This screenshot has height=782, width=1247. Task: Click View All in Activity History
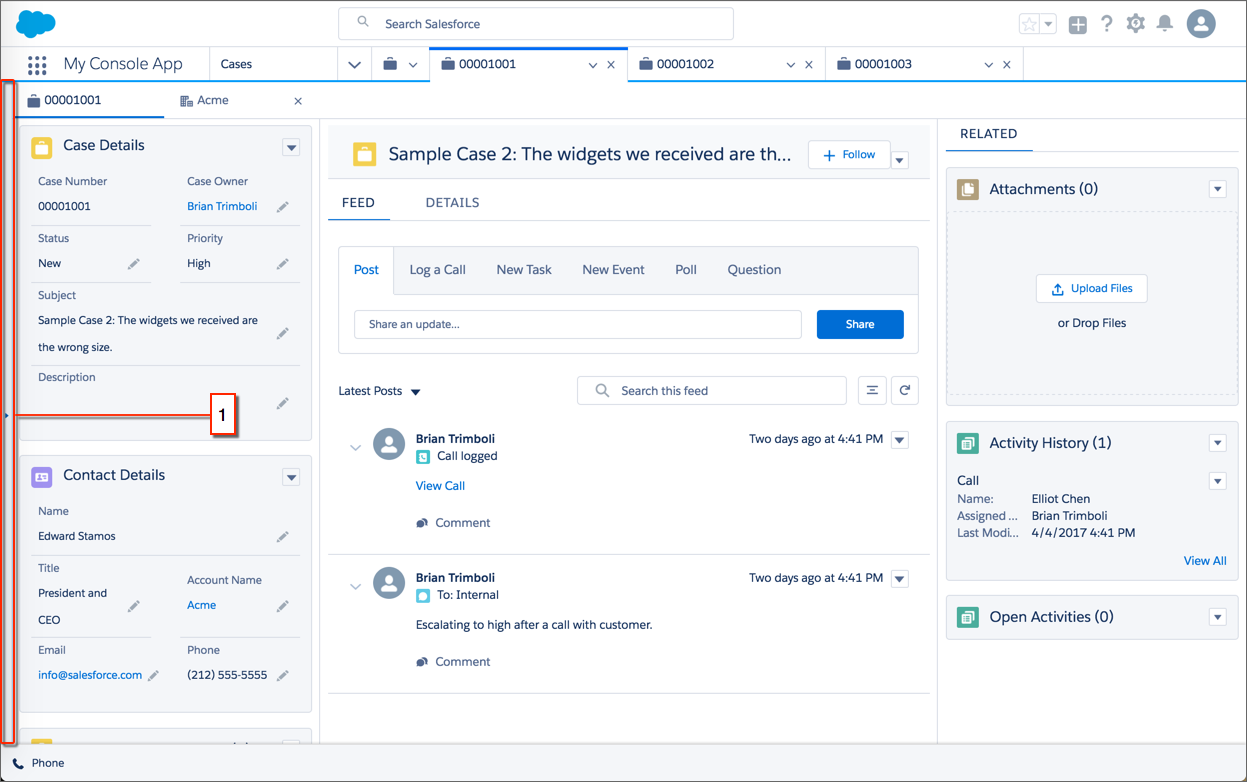tap(1205, 561)
